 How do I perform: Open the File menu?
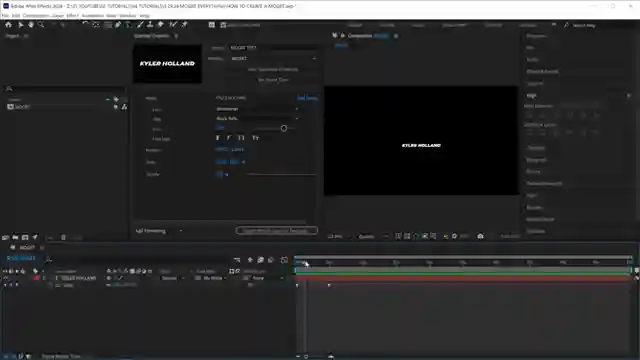5,16
